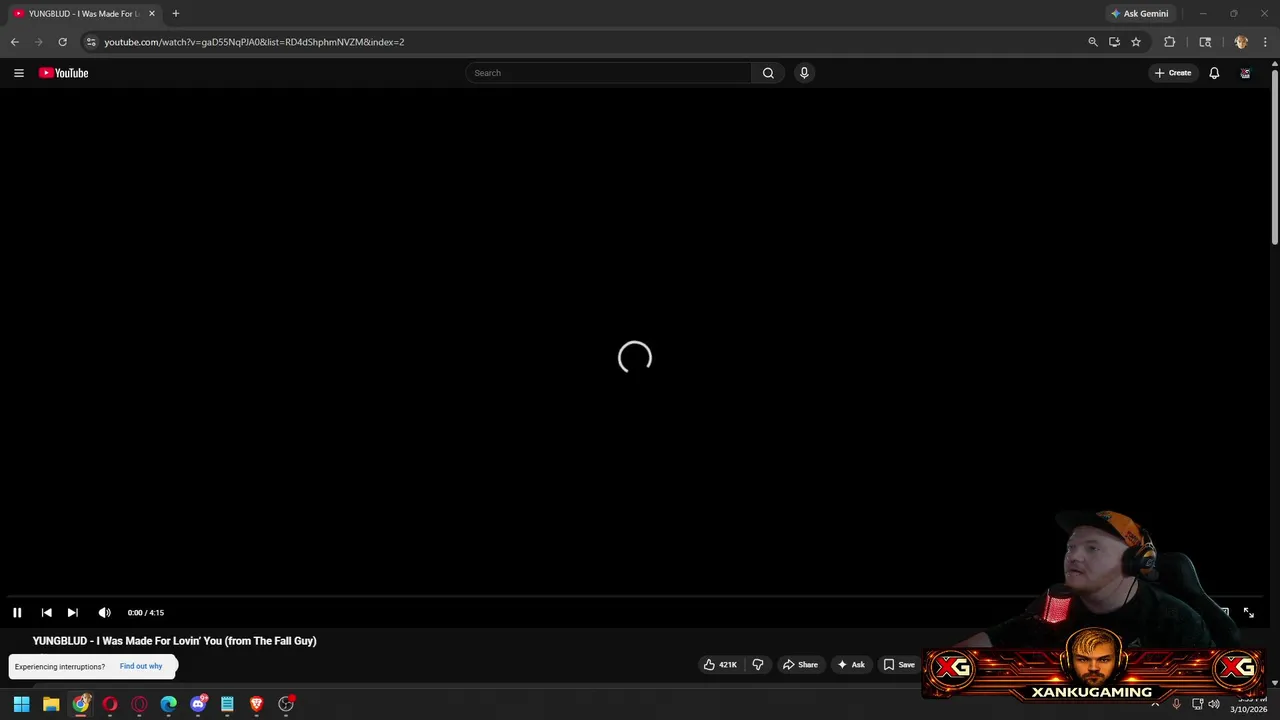
Task: Start search with your voice microphone
Action: (804, 73)
